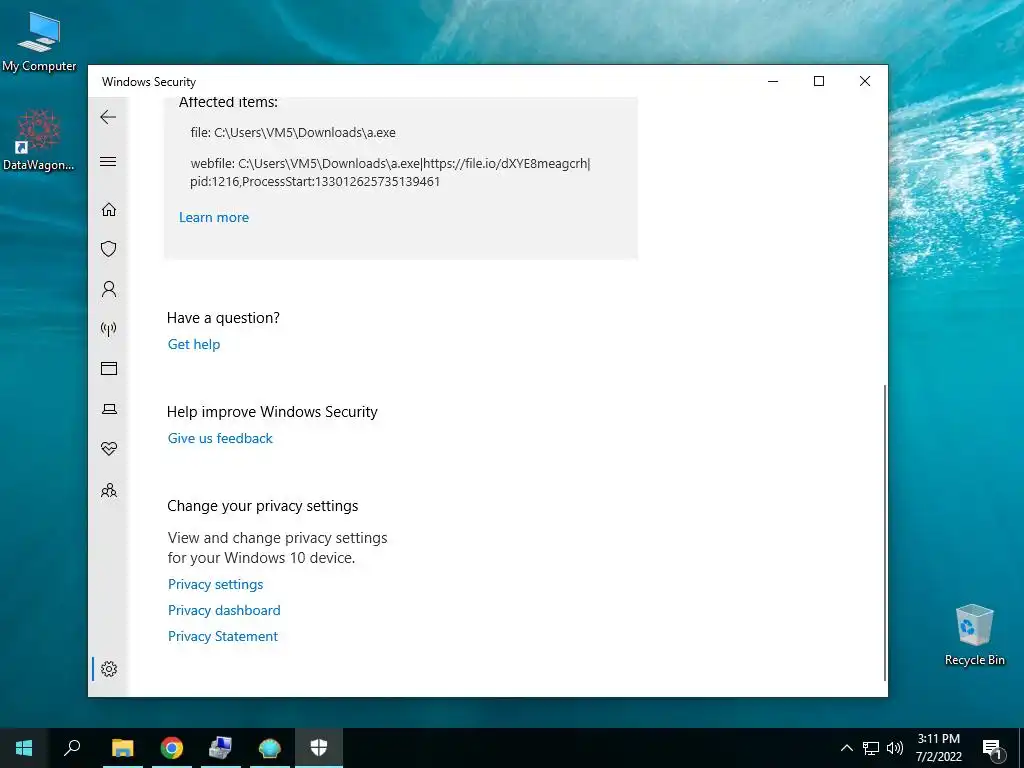Open Privacy dashboard link
This screenshot has width=1024, height=768.
(224, 611)
